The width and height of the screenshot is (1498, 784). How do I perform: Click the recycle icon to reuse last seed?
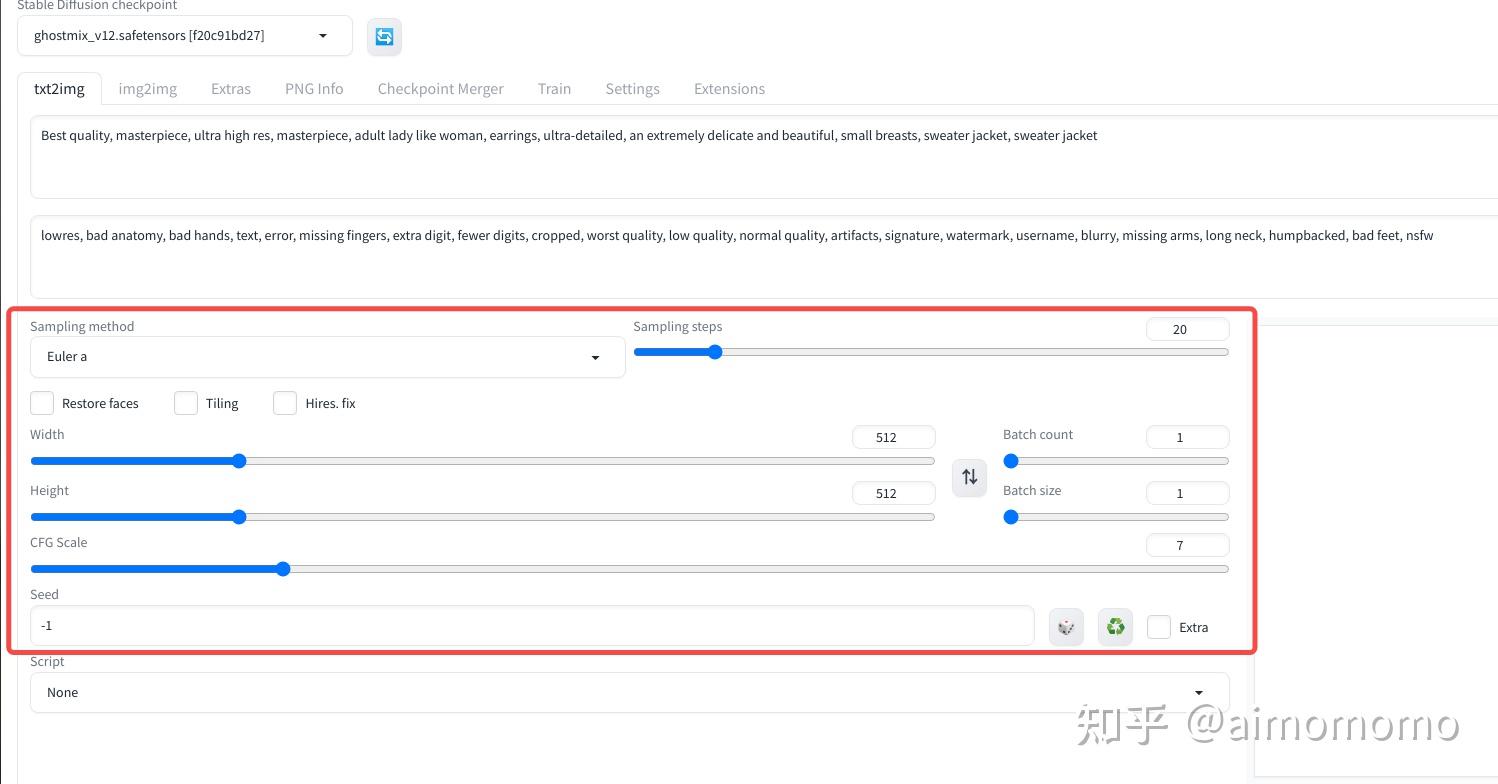(x=1114, y=626)
